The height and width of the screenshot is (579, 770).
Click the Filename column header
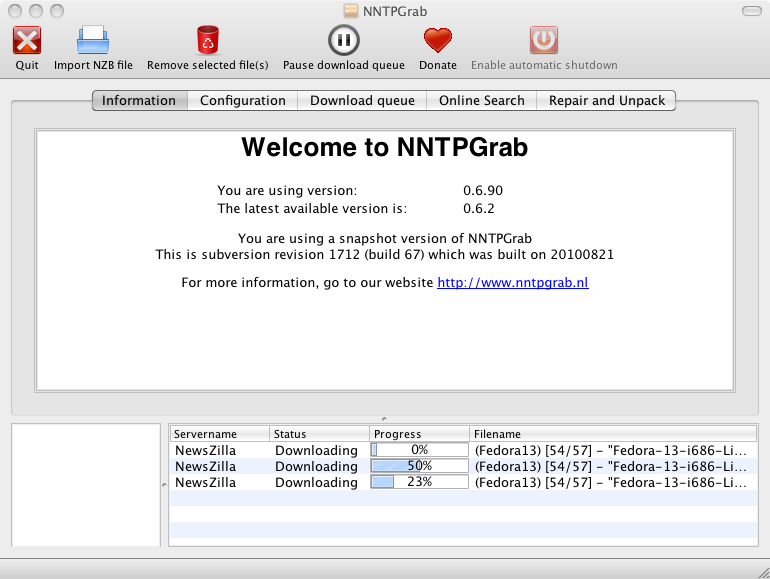tap(612, 434)
